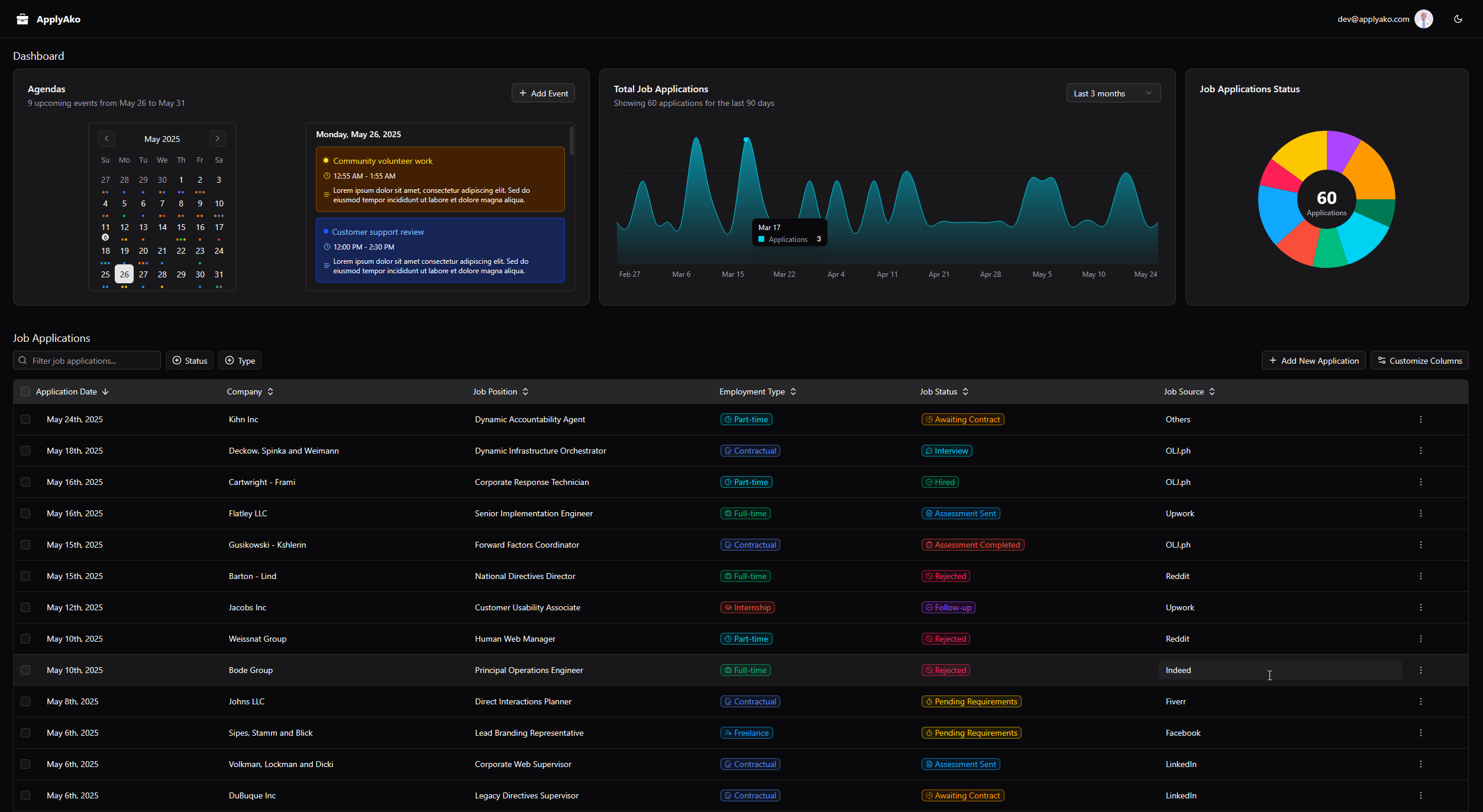This screenshot has height=812, width=1483.
Task: Open the row actions menu for Kihn Inc
Action: tap(1420, 419)
